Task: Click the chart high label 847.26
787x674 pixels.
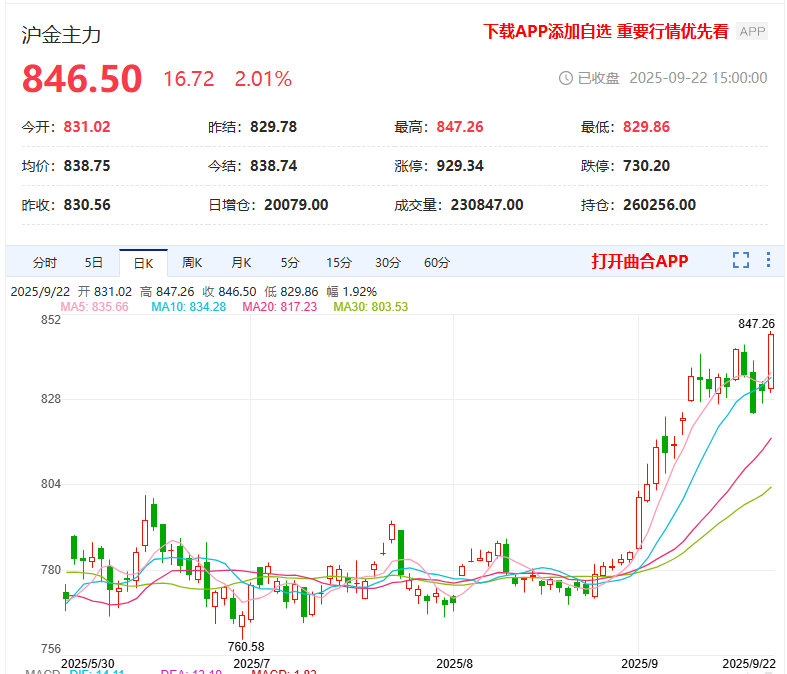Action: click(756, 324)
